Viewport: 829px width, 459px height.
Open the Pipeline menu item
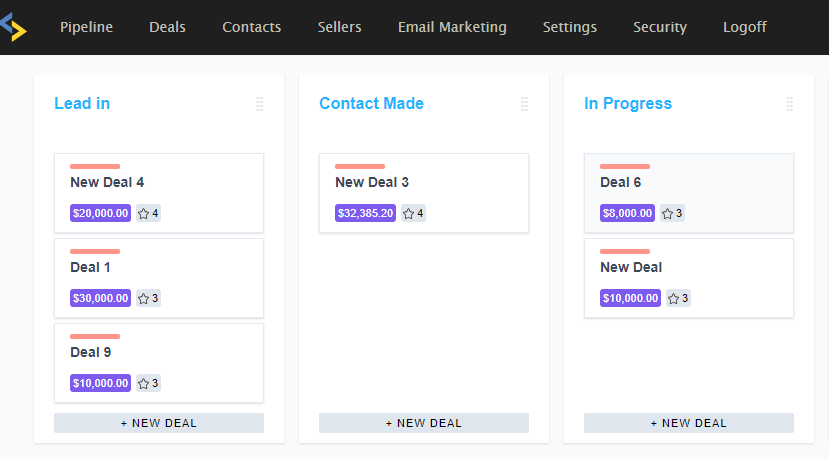click(x=86, y=27)
